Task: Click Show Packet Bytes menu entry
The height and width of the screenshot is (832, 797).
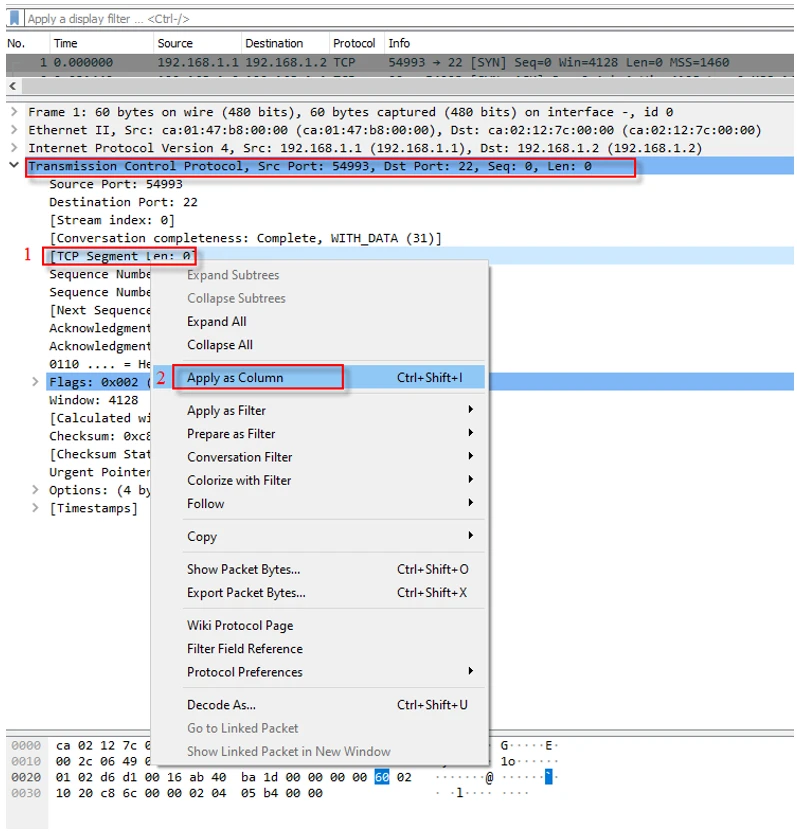Action: tap(243, 570)
